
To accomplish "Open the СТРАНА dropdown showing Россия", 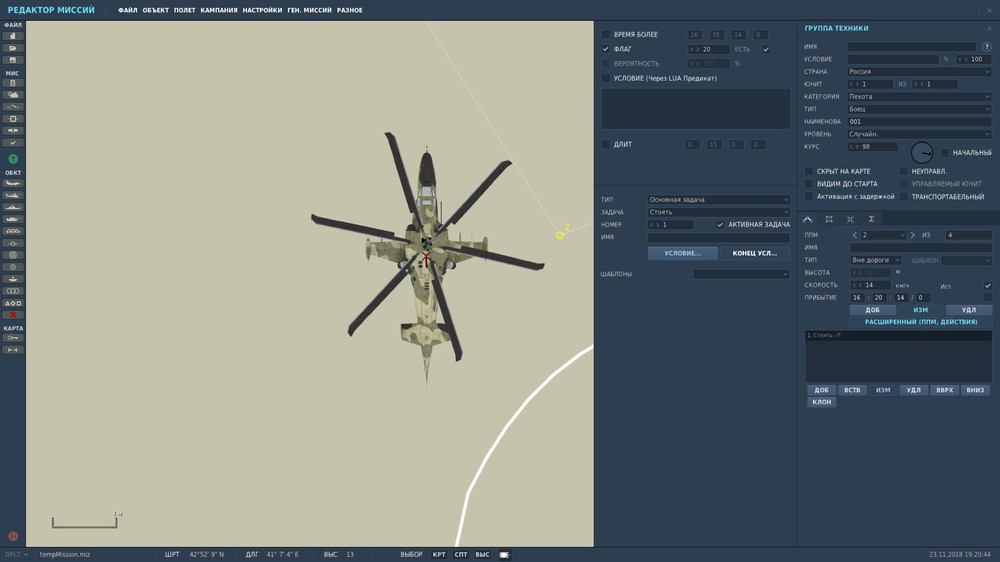I will 919,71.
